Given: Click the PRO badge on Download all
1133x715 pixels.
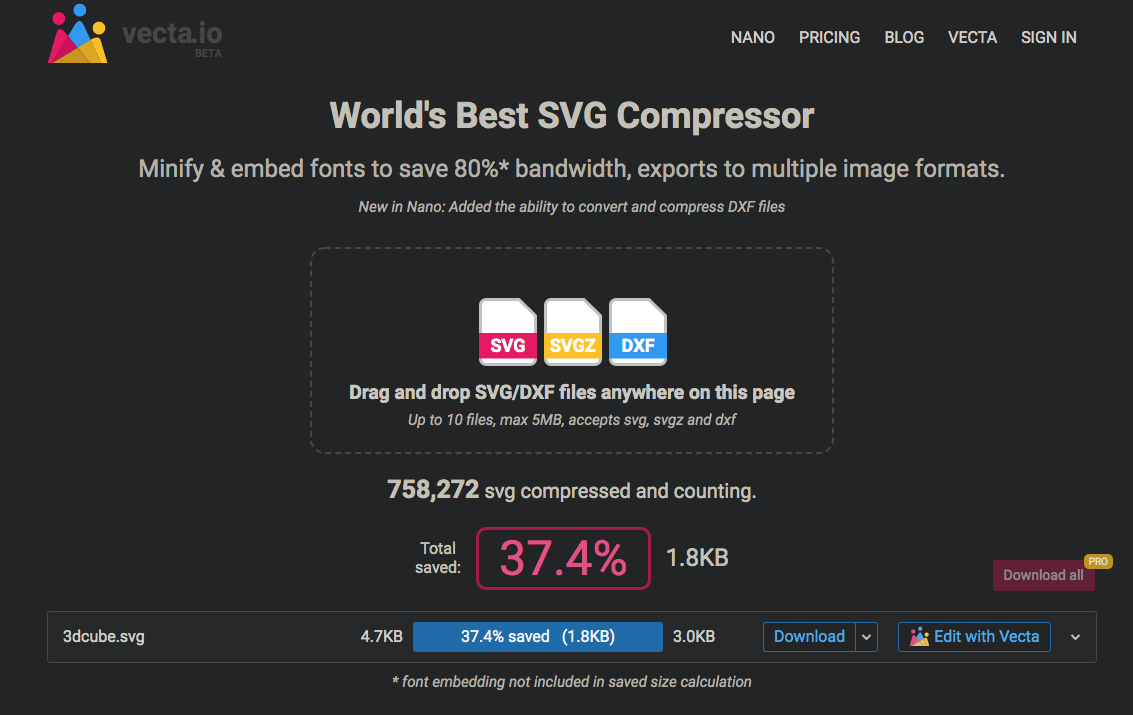Looking at the screenshot, I should click(x=1098, y=561).
